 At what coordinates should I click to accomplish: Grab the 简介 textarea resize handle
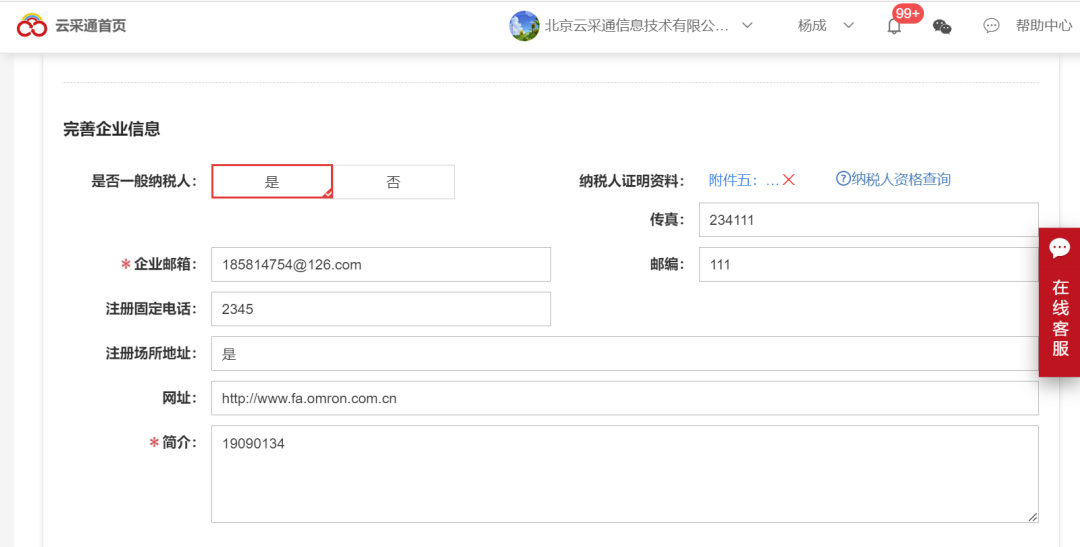coord(1033,516)
